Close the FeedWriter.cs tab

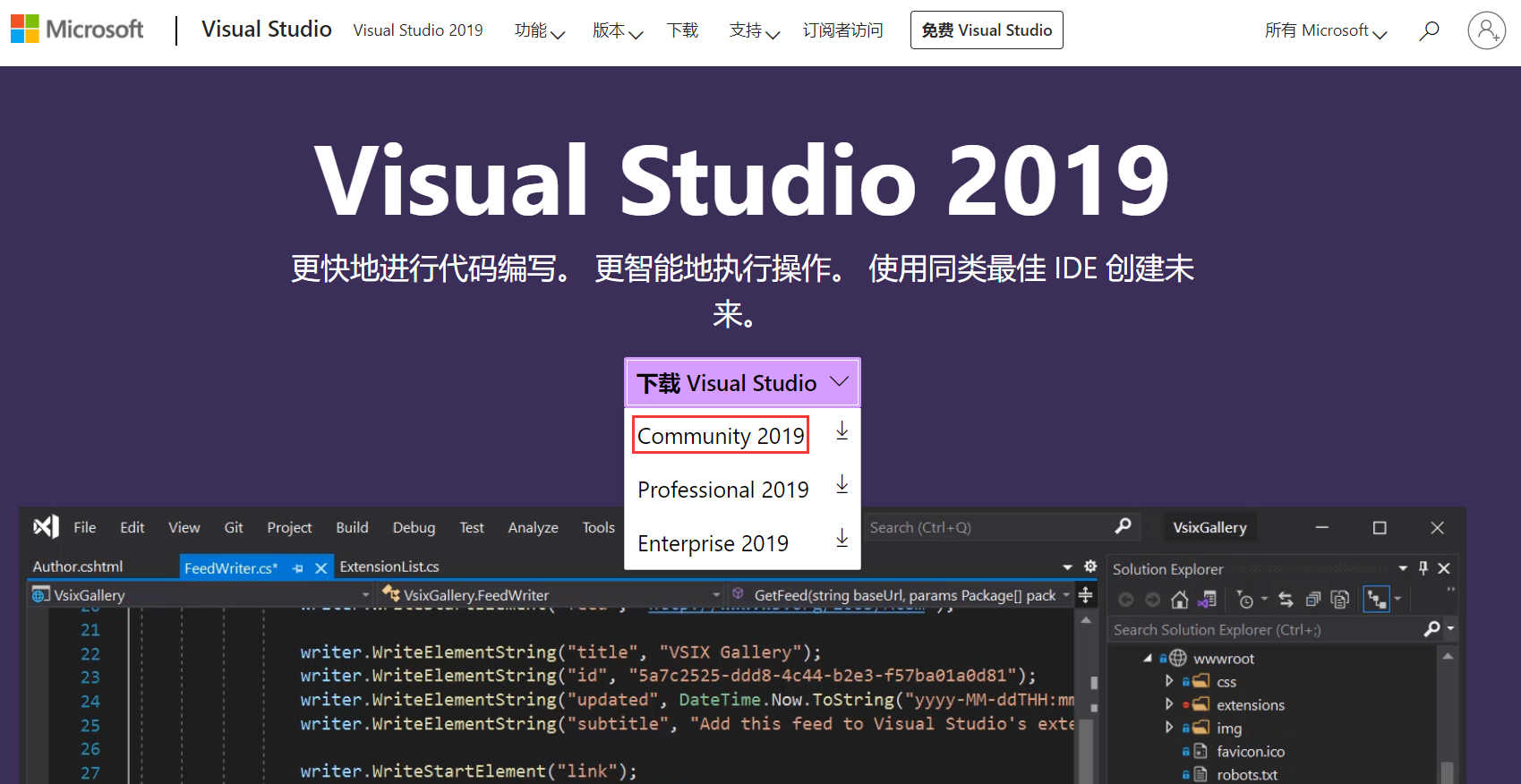(x=320, y=568)
